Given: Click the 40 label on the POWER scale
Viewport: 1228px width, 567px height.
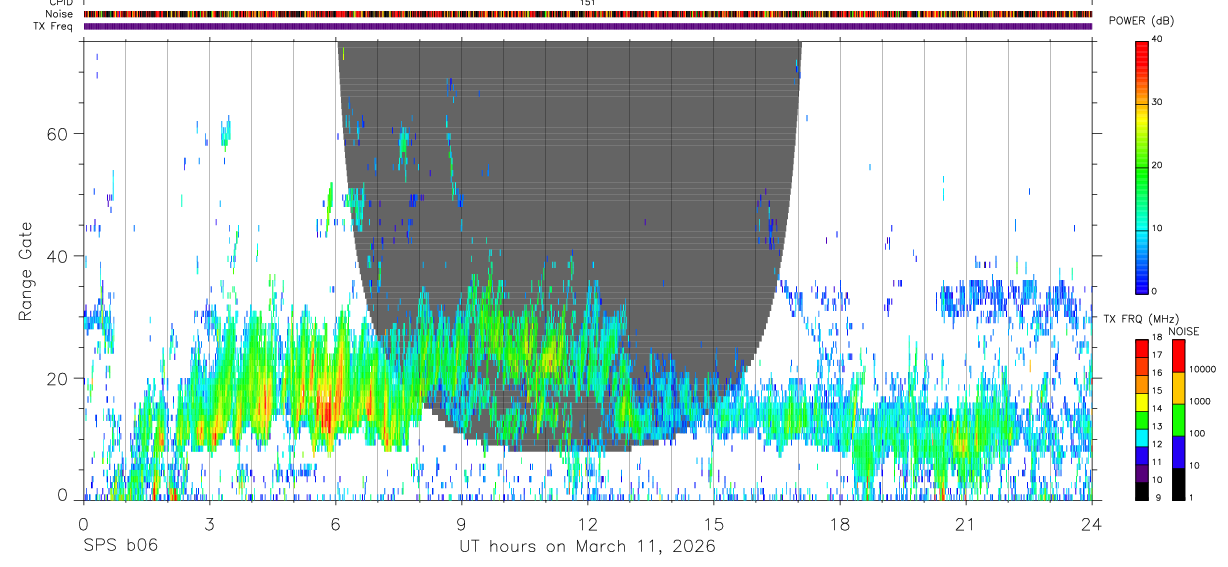Looking at the screenshot, I should pos(1156,40).
